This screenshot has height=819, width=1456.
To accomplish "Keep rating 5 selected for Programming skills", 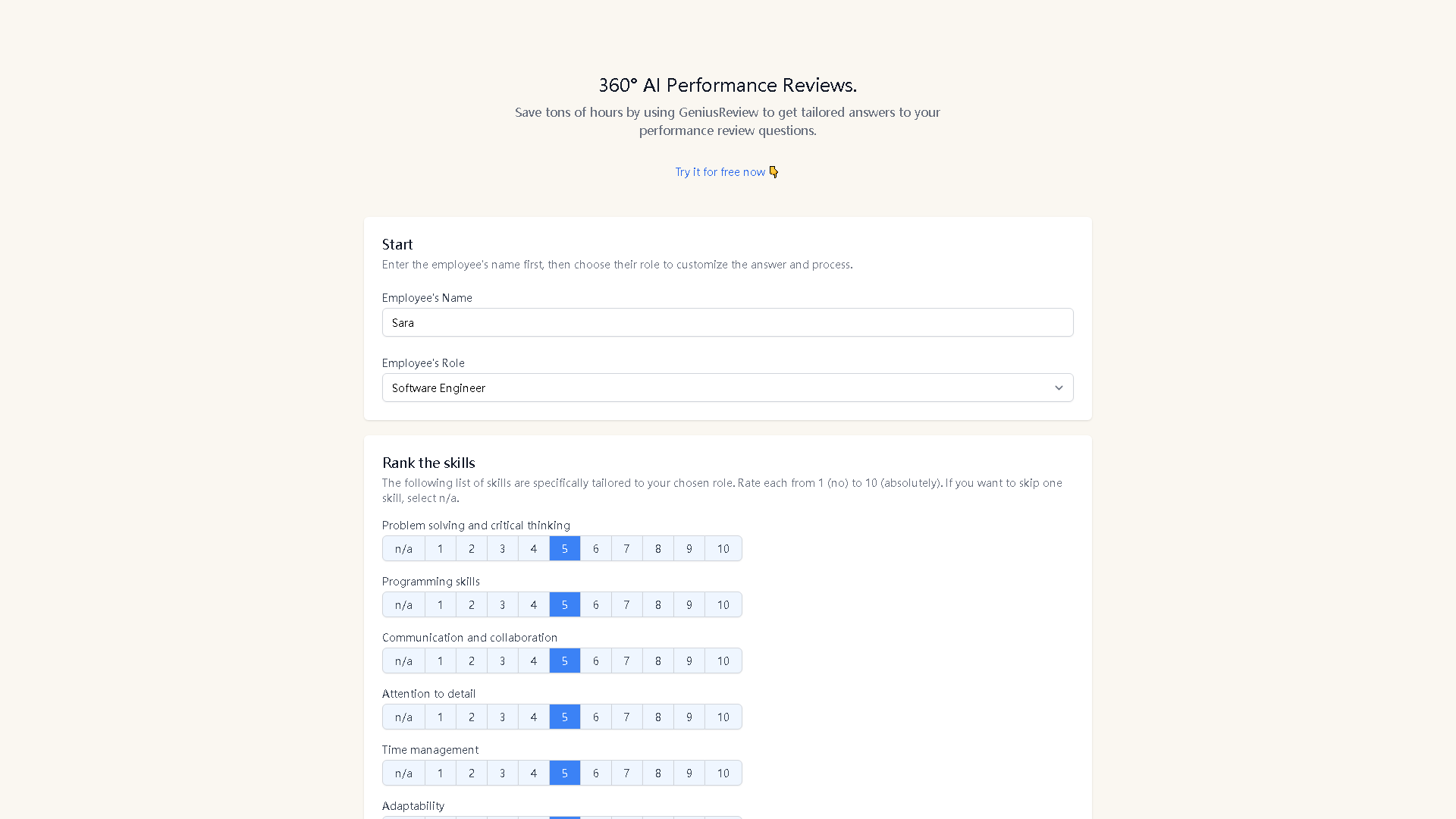I will (x=564, y=604).
